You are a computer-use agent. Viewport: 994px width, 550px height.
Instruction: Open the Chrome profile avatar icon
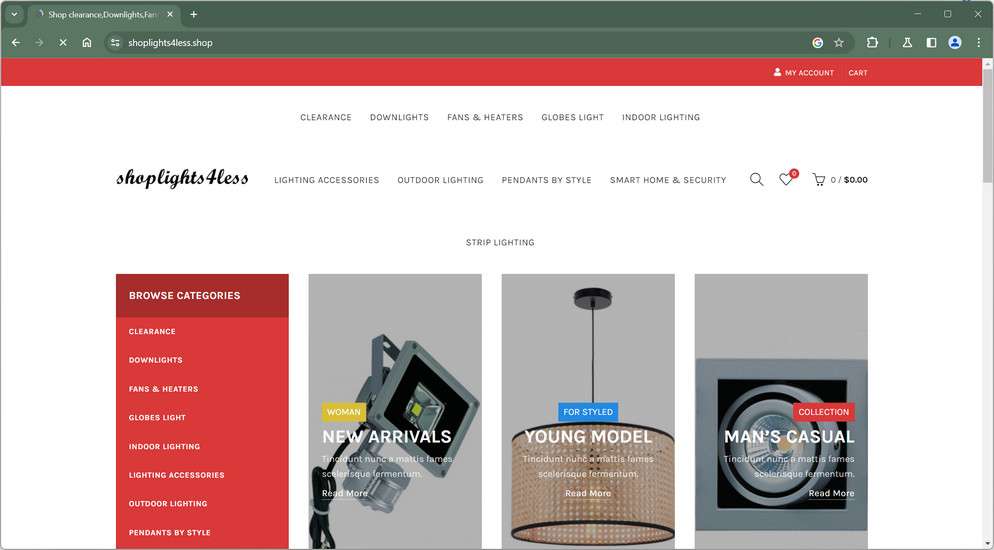click(955, 42)
